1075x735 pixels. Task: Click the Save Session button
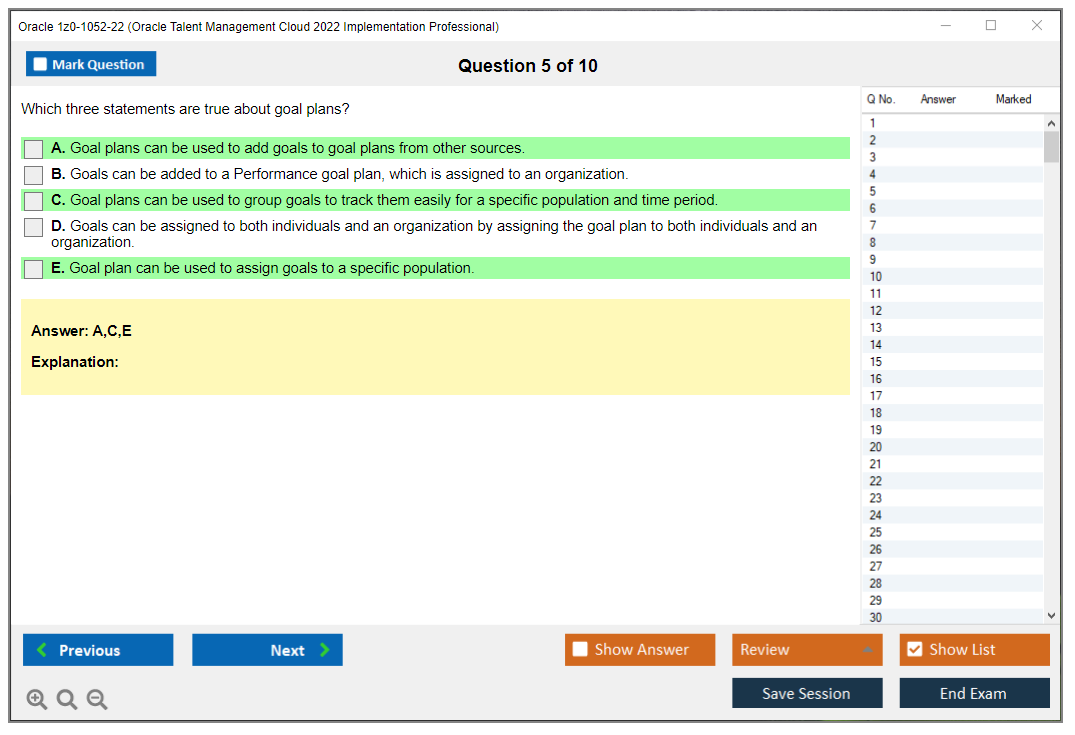pos(807,693)
